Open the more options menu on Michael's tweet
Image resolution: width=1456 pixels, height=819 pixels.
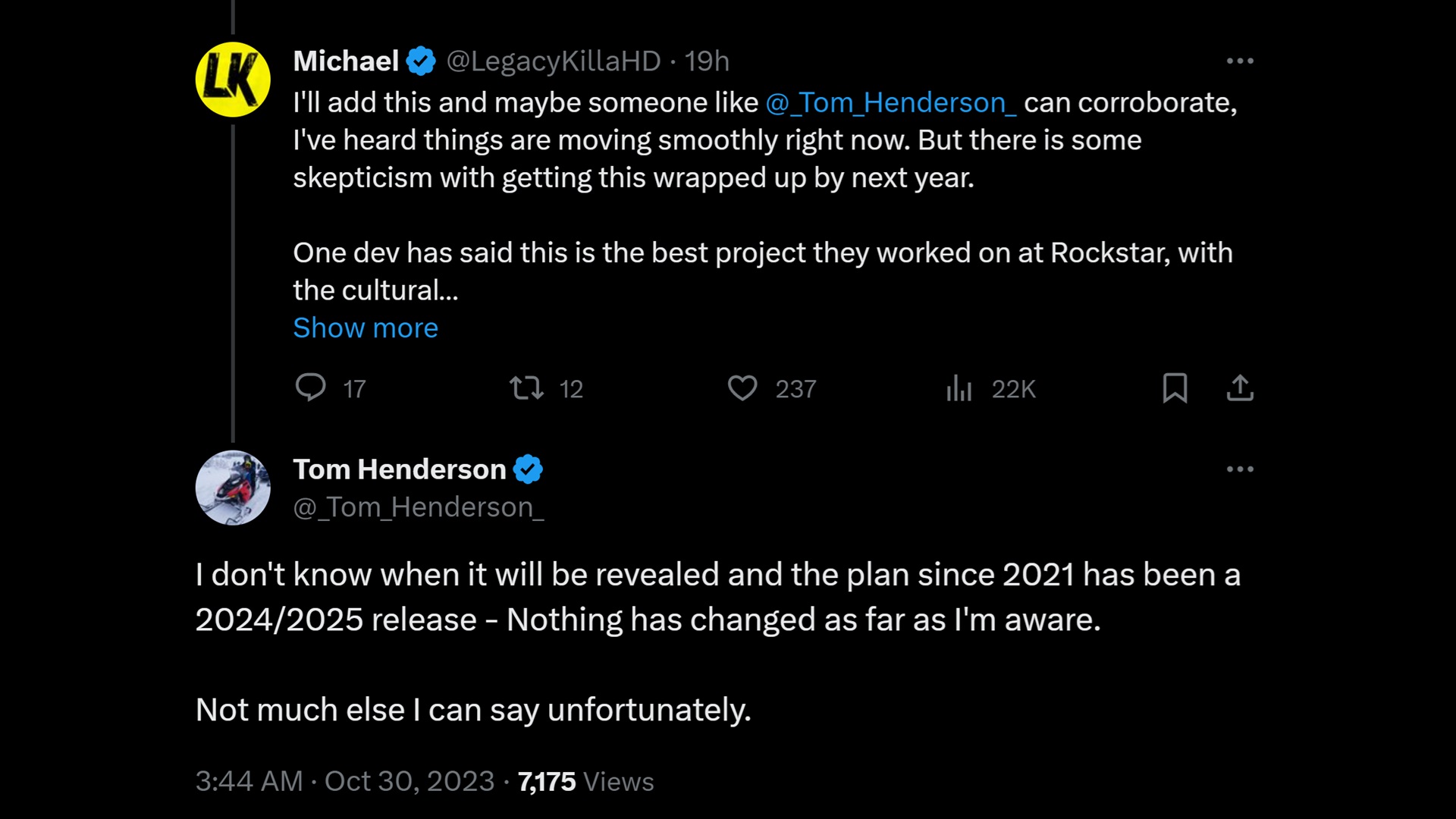click(1241, 61)
